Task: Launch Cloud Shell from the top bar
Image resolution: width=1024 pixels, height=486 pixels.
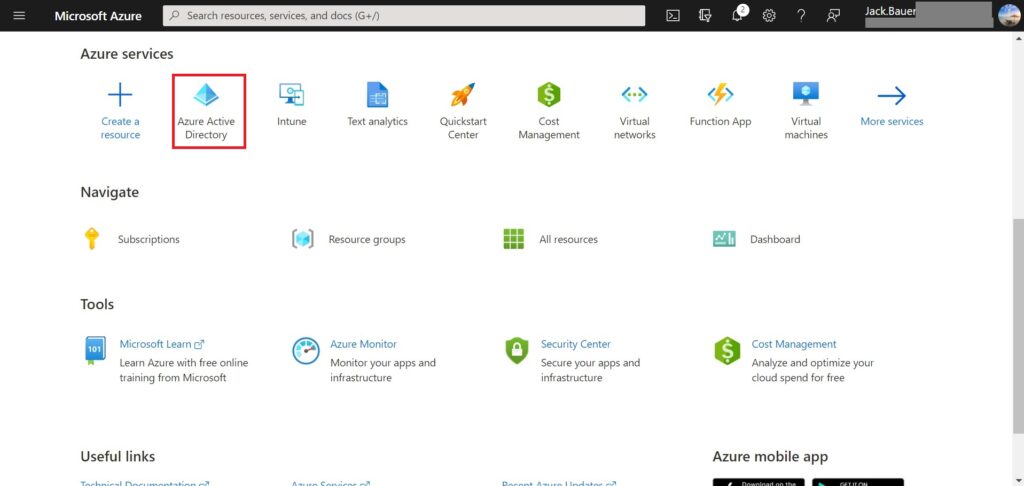Action: (674, 16)
